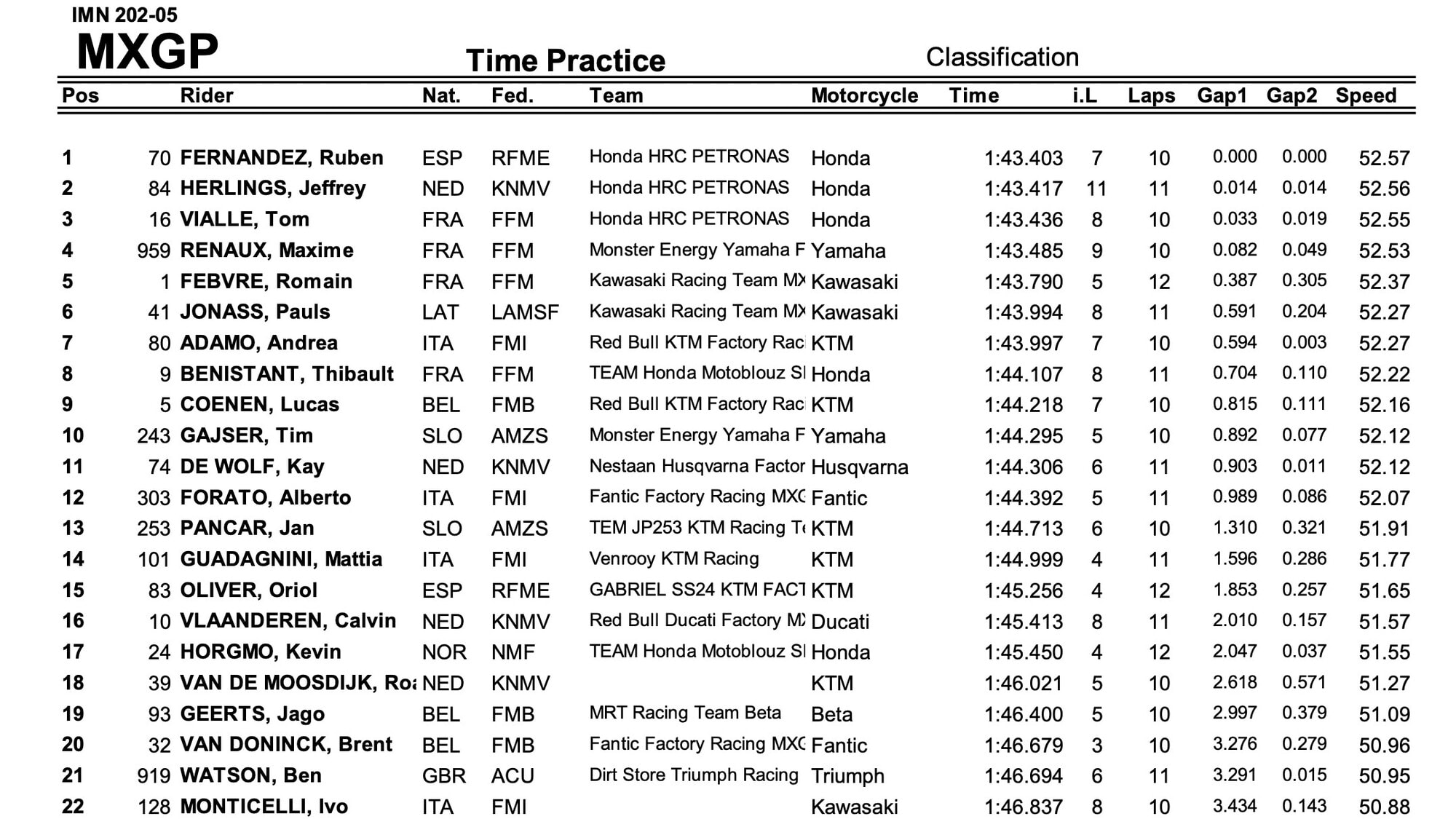This screenshot has height=819, width=1456.
Task: Click the LAMSF federation cell
Action: click(x=525, y=312)
